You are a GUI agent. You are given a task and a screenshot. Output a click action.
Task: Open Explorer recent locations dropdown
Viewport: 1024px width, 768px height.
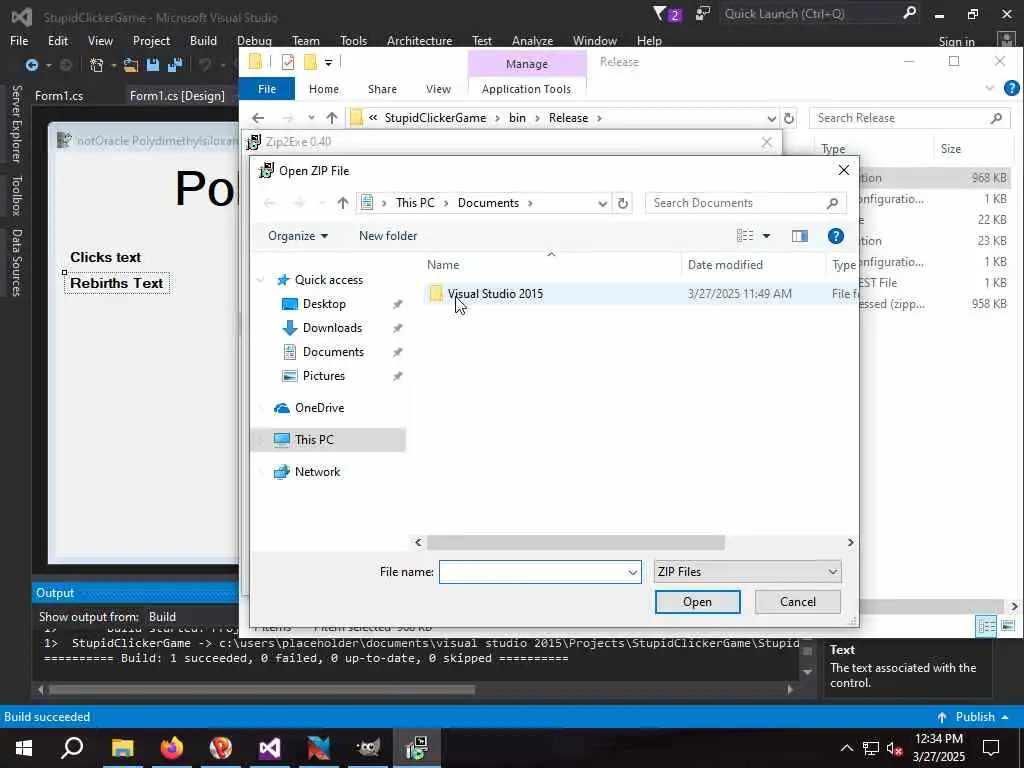click(311, 118)
